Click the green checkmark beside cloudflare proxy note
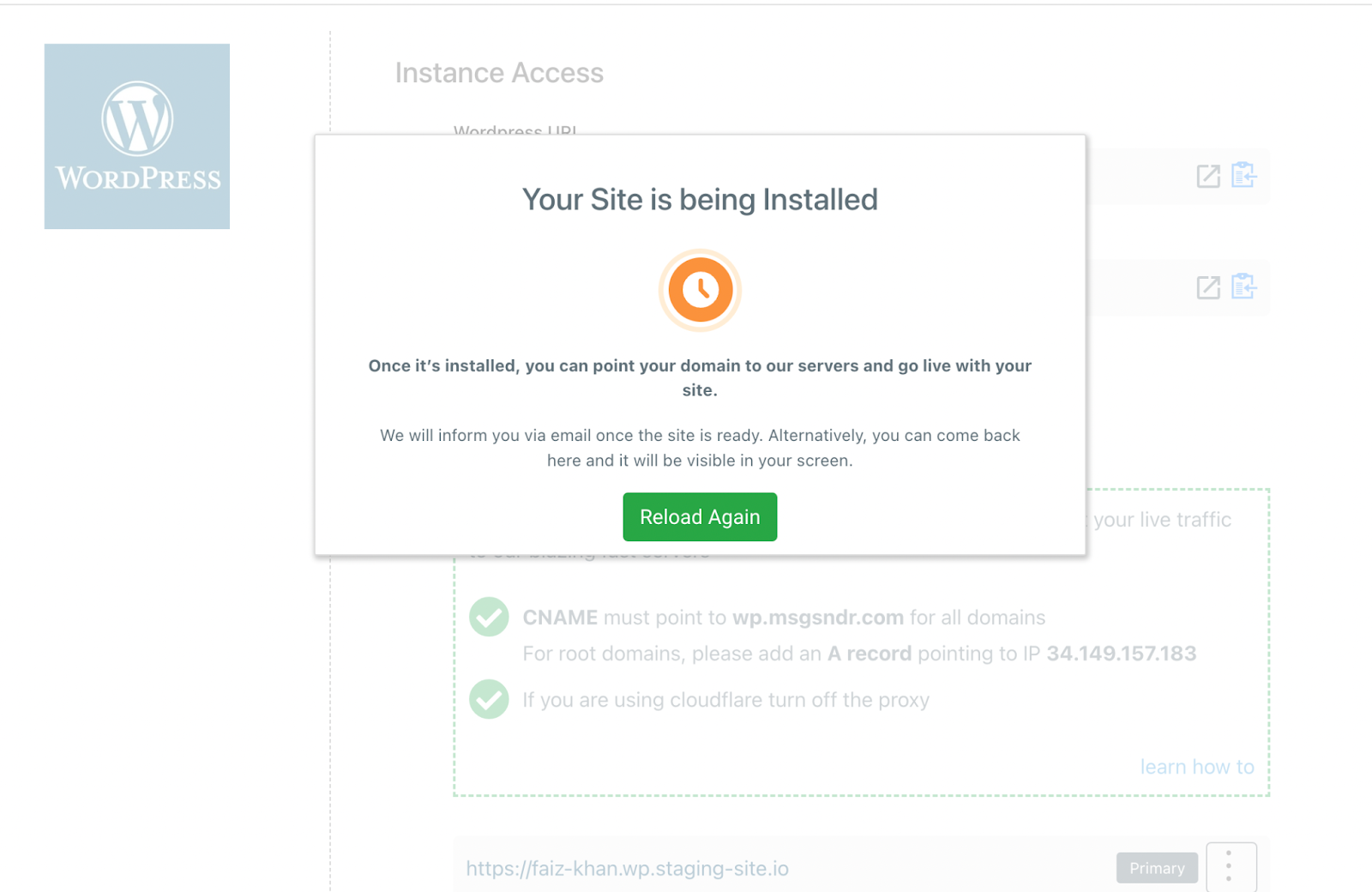This screenshot has height=892, width=1372. [489, 699]
